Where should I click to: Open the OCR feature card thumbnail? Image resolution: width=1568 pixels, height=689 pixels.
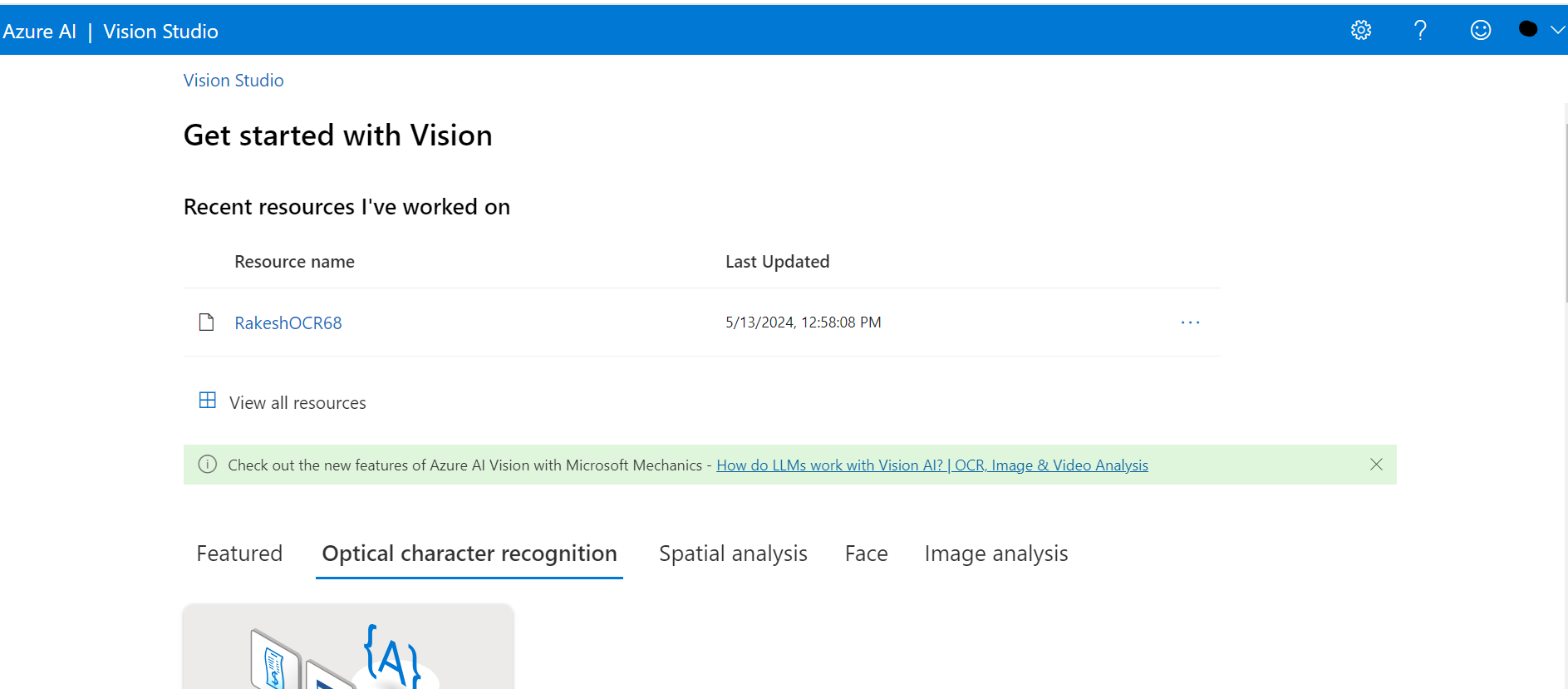(x=348, y=647)
